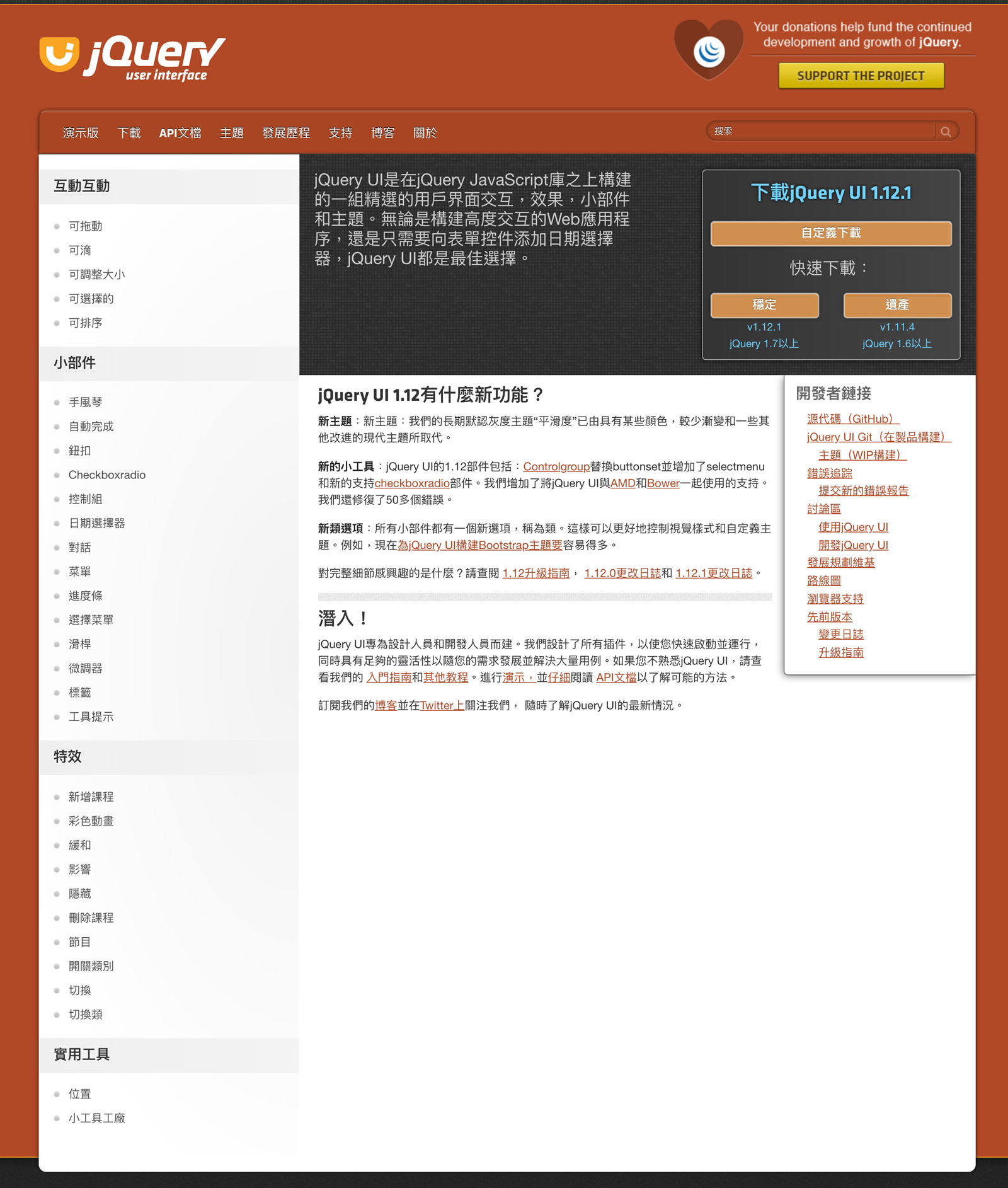Open 選擇菜單 widget link
This screenshot has height=1188, width=1008.
(x=91, y=620)
